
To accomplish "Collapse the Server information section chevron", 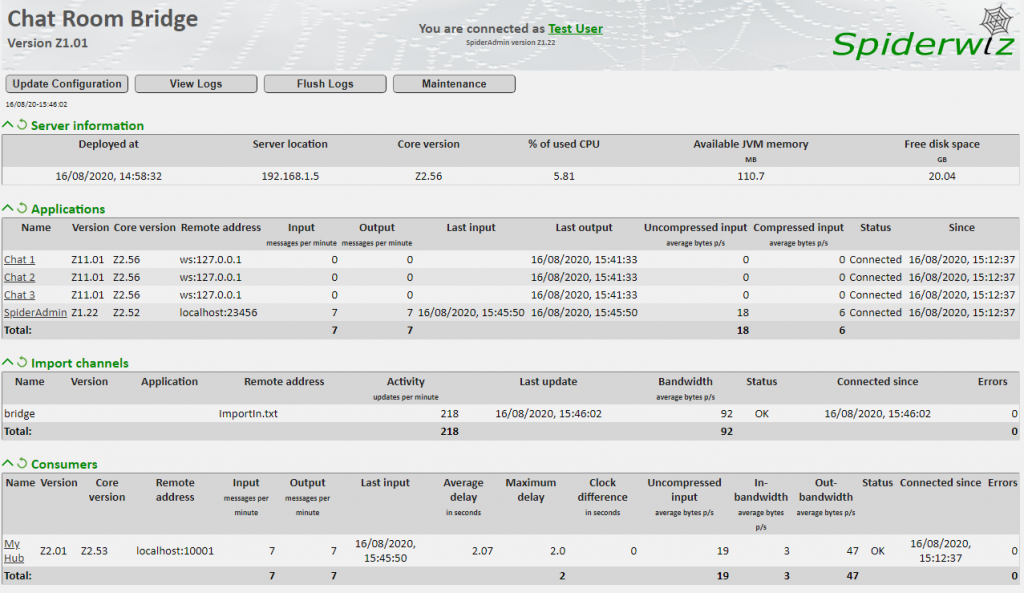I will pos(8,125).
